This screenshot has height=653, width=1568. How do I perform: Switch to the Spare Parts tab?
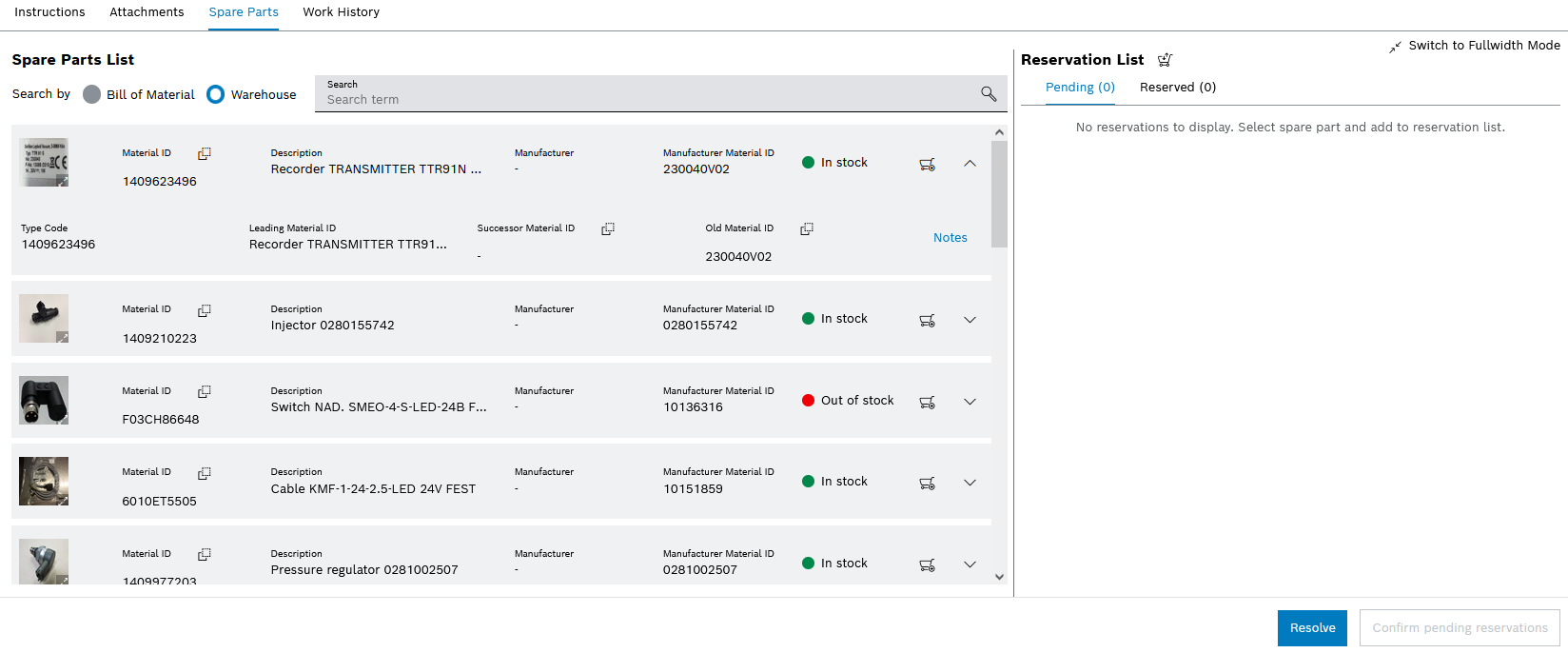(x=244, y=12)
